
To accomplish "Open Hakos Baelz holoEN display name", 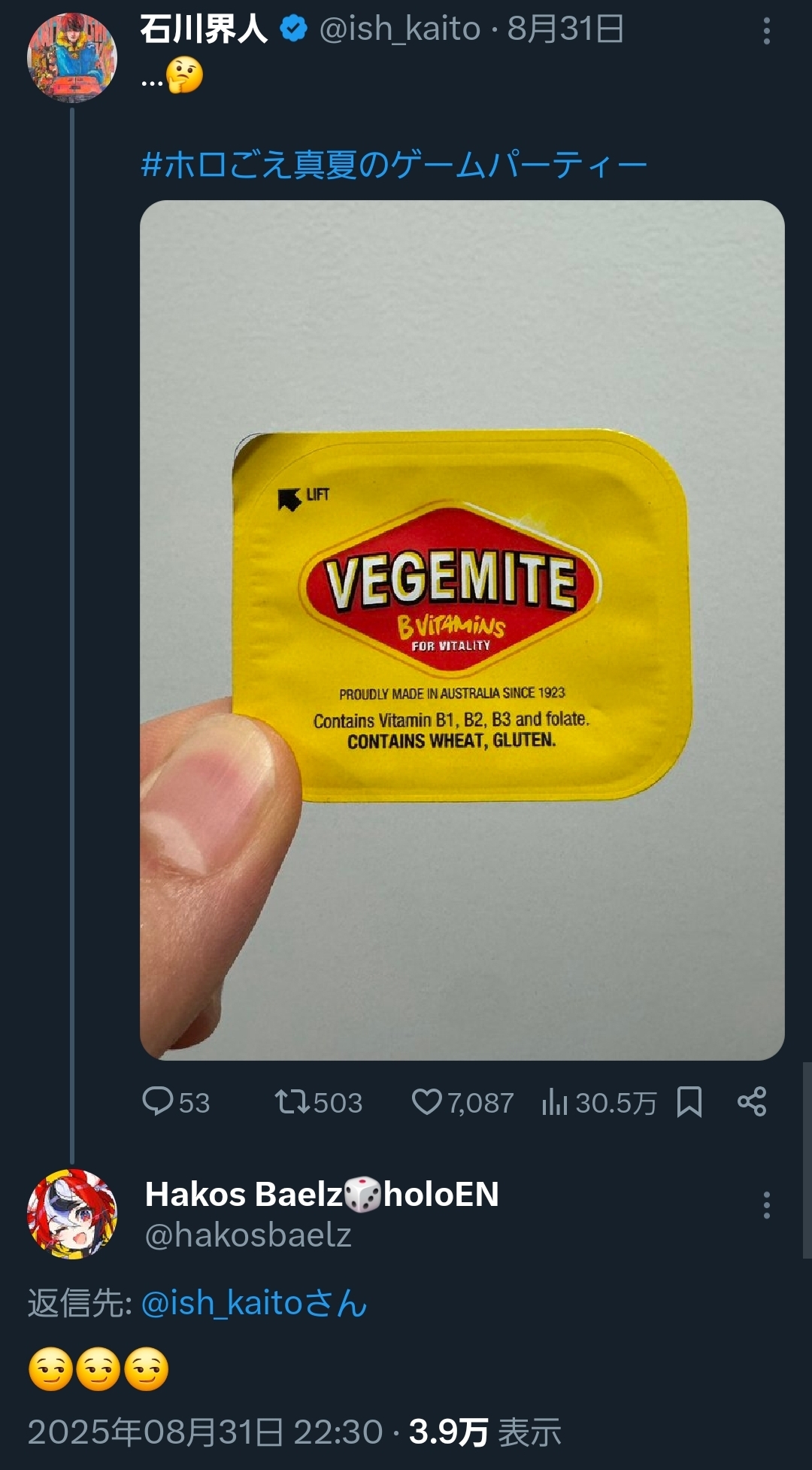I will pyautogui.click(x=322, y=1194).
